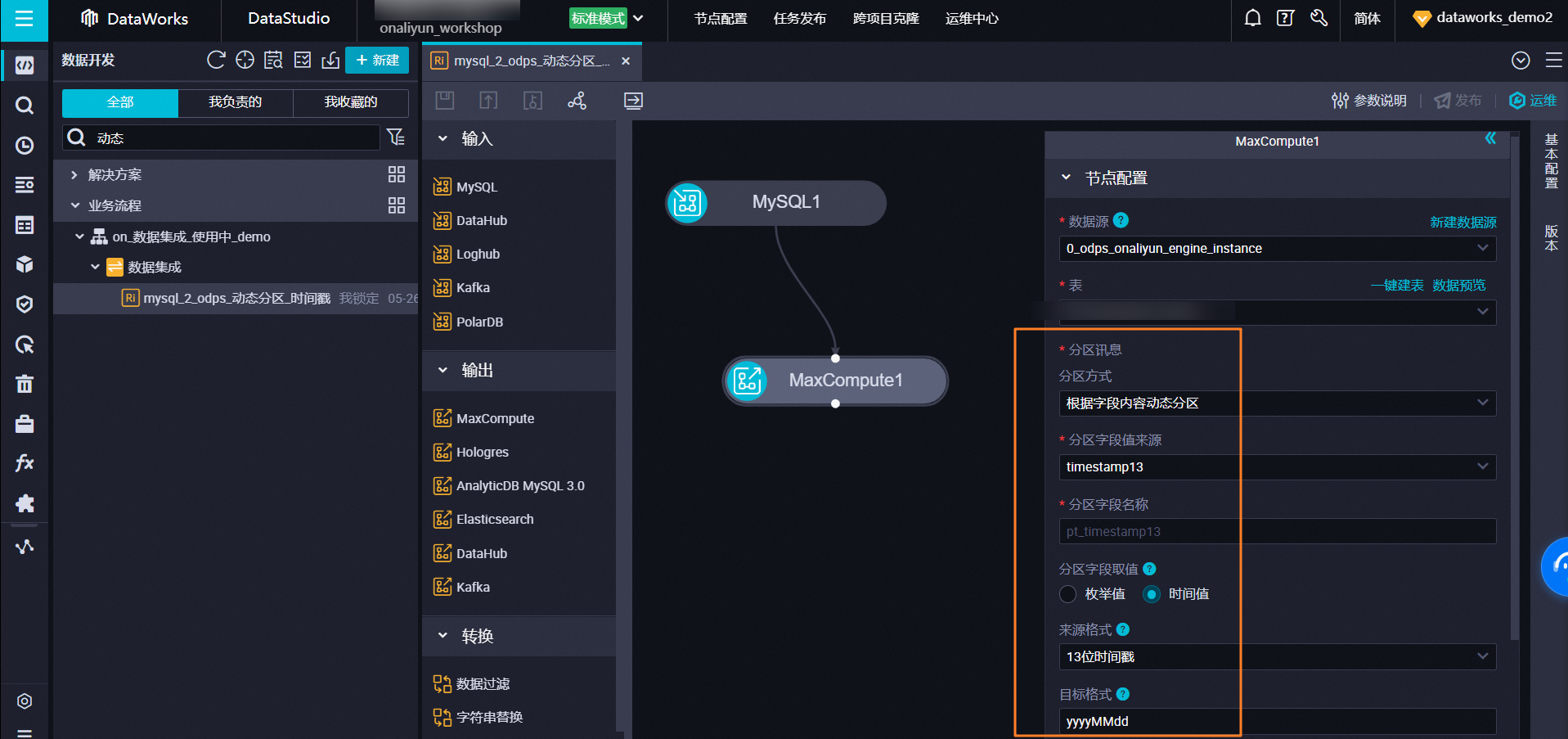Click the 新建数据源 link

pyautogui.click(x=1463, y=222)
